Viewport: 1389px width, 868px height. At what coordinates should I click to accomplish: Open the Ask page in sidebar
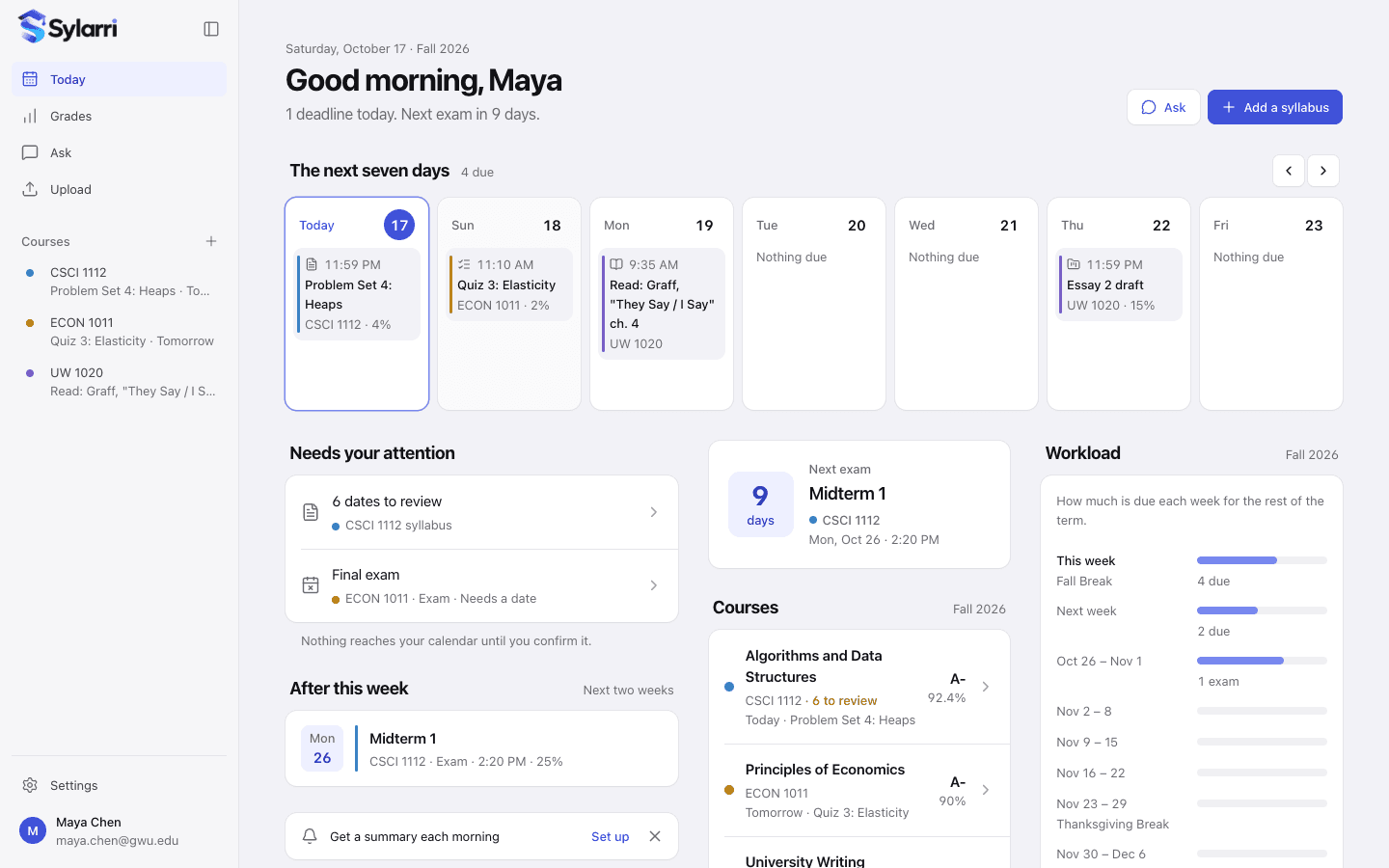tap(120, 152)
